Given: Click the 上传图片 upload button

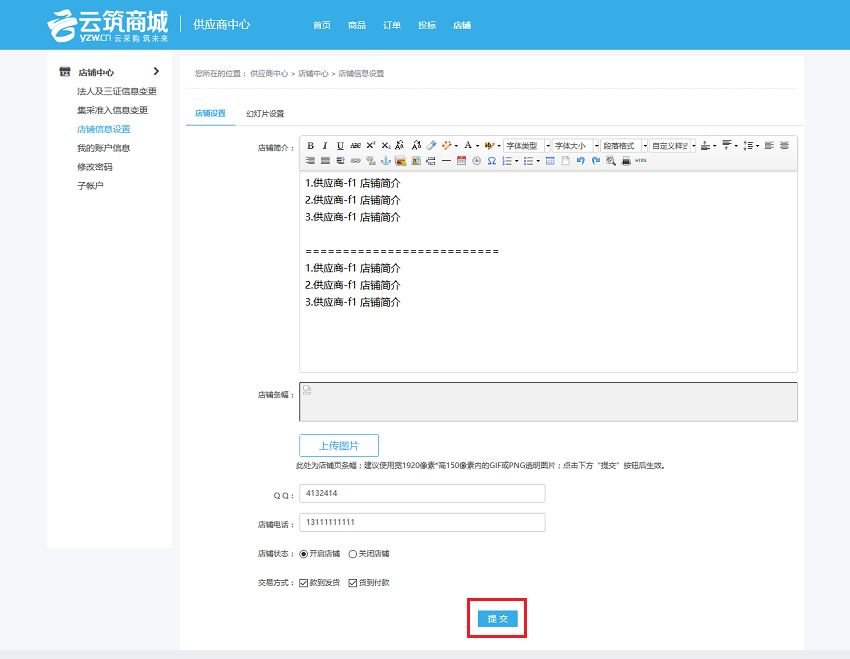Looking at the screenshot, I should (339, 446).
